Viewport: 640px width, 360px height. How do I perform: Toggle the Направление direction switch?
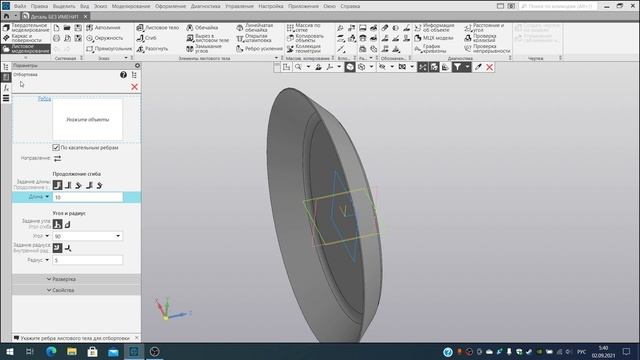(x=58, y=158)
